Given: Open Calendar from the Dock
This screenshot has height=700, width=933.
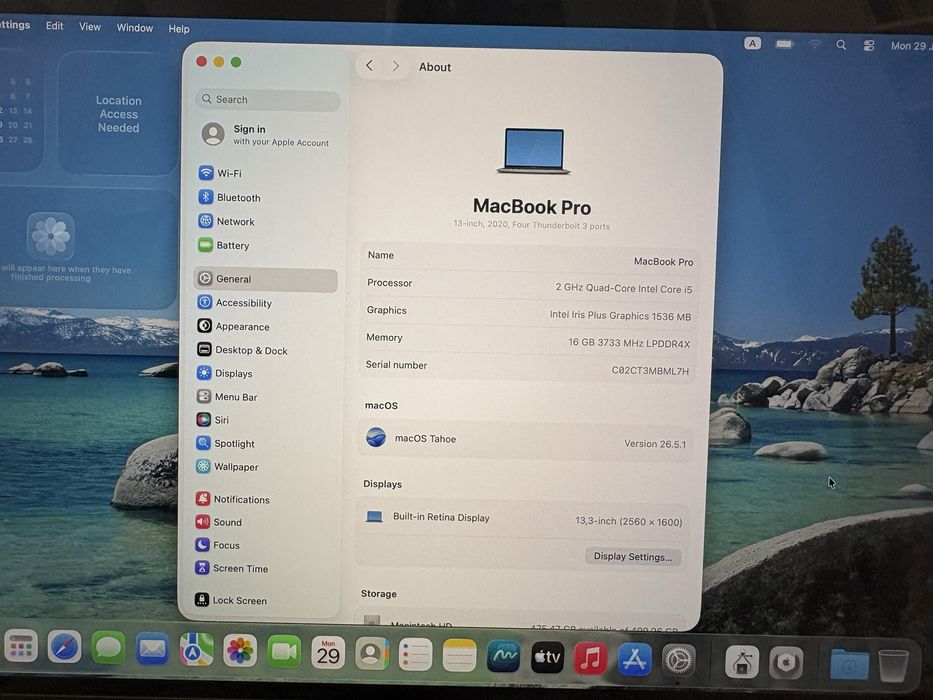Looking at the screenshot, I should [x=328, y=652].
